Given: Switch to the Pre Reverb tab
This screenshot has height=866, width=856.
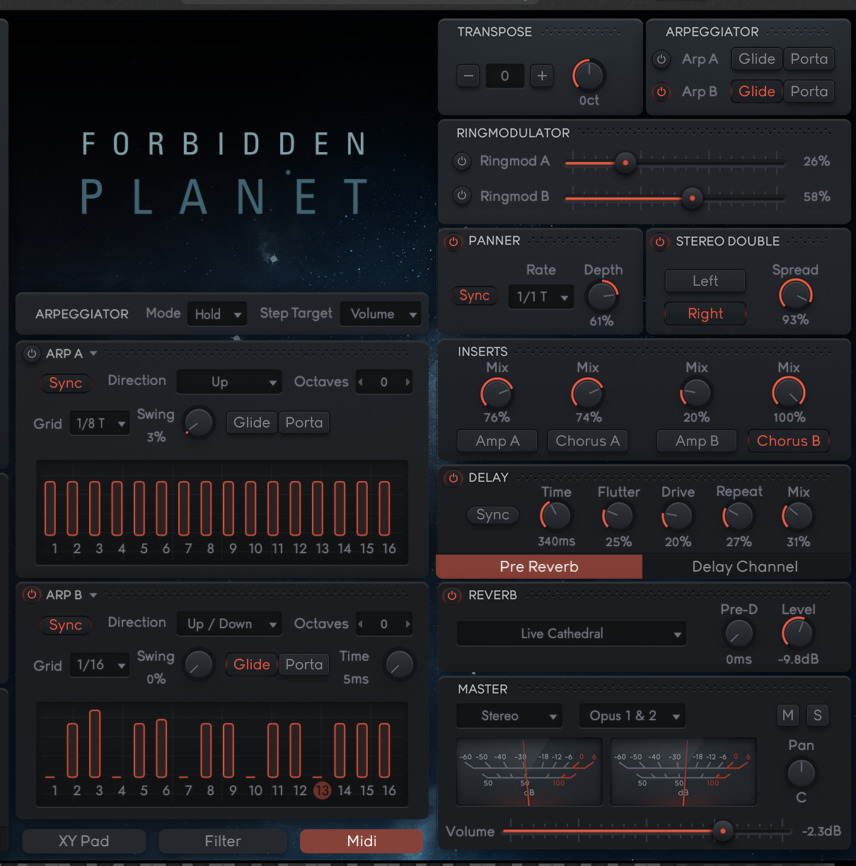Looking at the screenshot, I should [539, 567].
